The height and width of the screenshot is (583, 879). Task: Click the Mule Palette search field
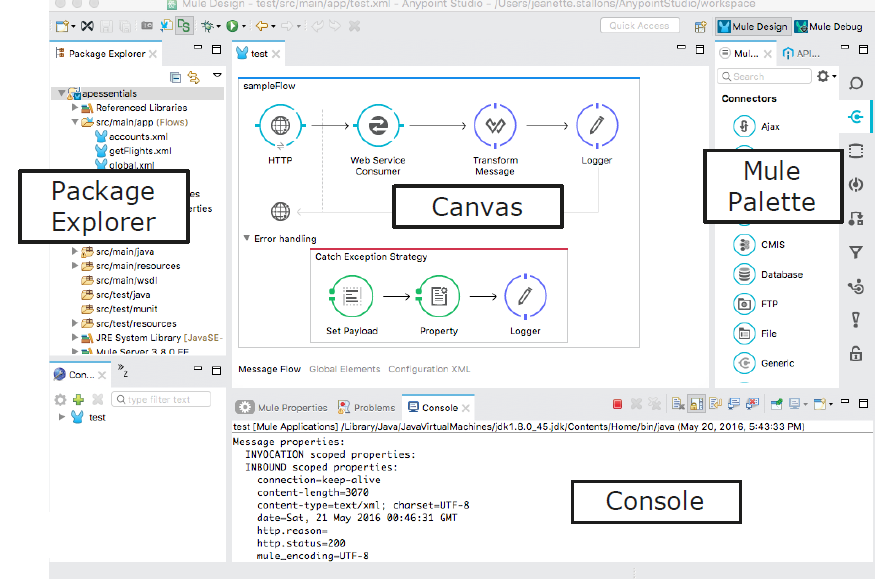pos(769,76)
